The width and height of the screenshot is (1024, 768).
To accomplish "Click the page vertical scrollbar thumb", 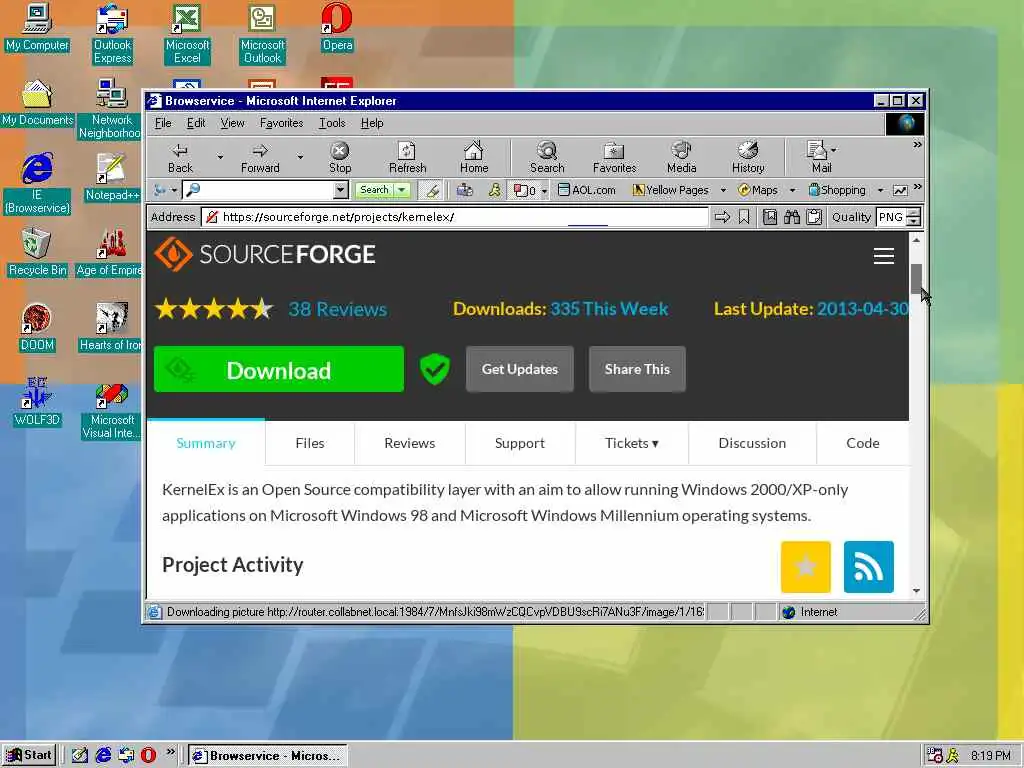I will 916,279.
